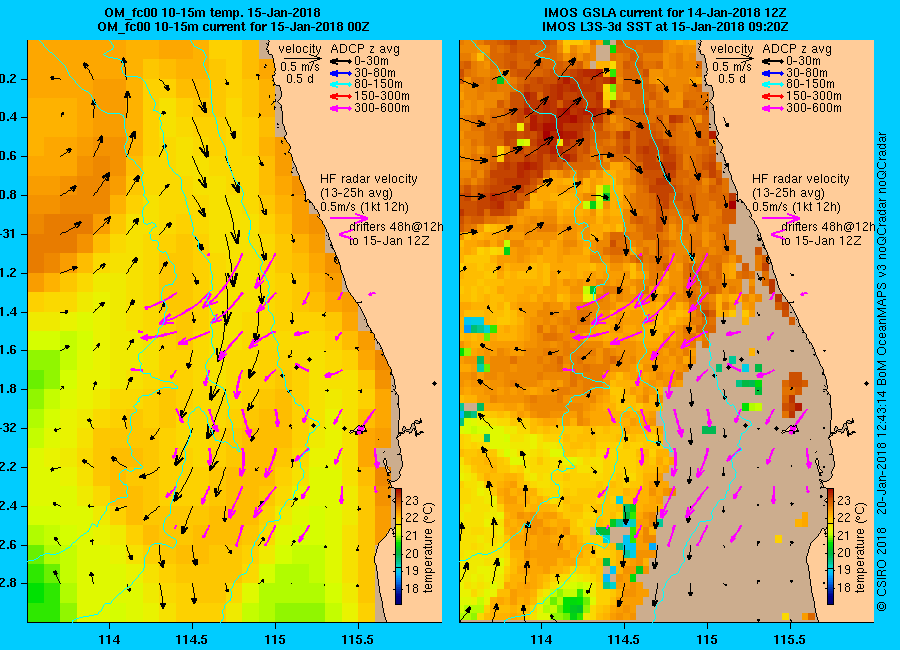This screenshot has width=900, height=650.
Task: Click 'HF radar velocity' label in left map
Action: pos(368,179)
